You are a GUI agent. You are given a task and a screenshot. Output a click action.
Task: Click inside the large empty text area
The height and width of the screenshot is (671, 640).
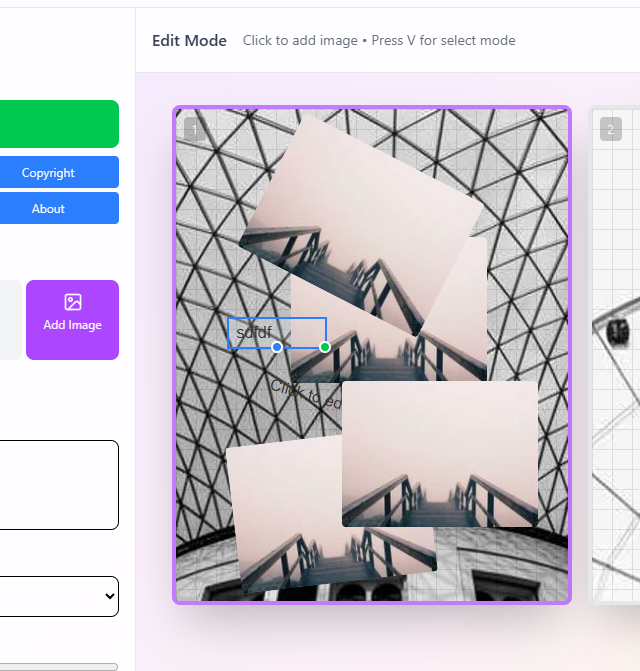pyautogui.click(x=59, y=485)
